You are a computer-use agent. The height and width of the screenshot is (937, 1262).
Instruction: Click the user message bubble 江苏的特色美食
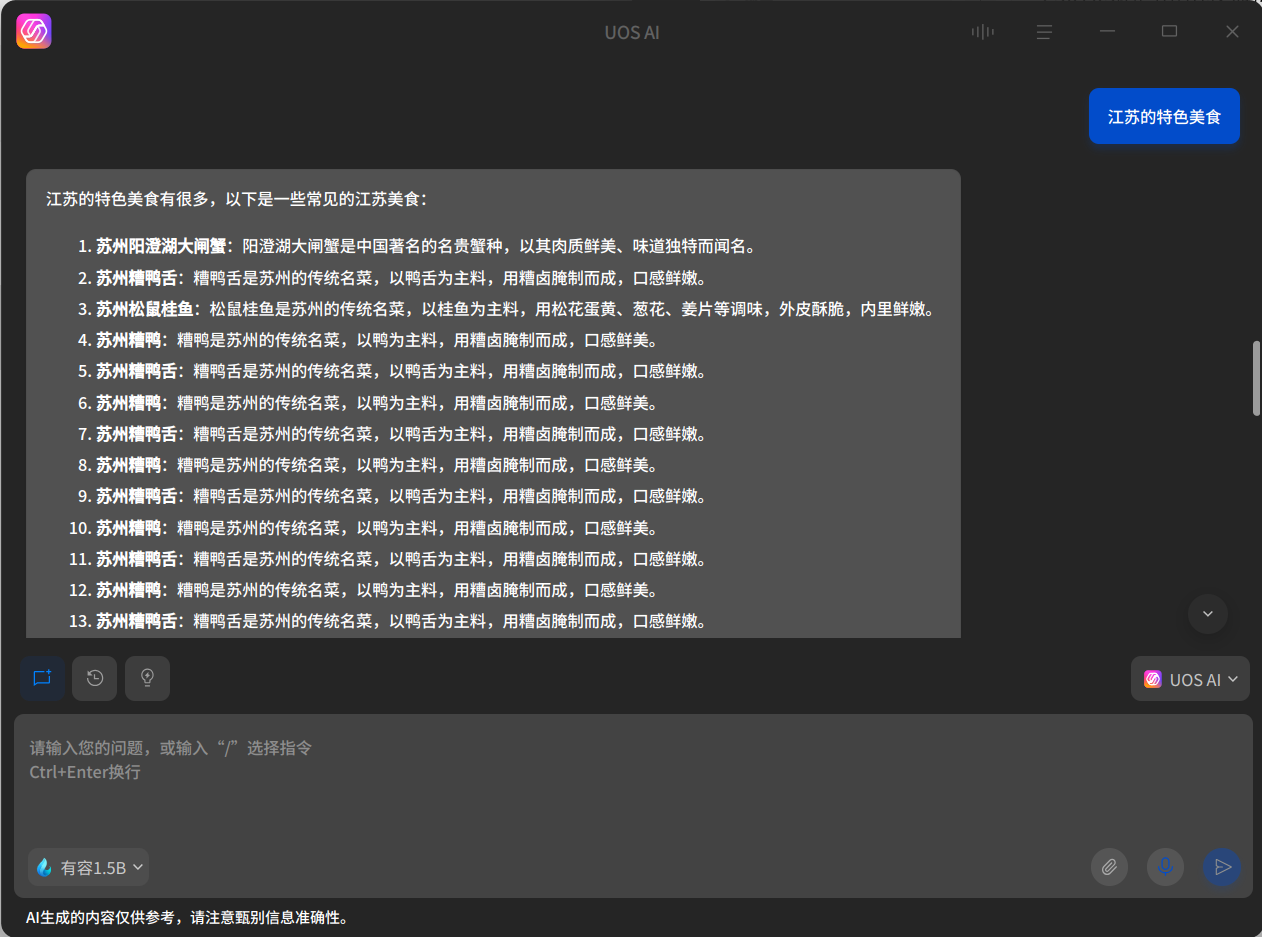pos(1164,116)
